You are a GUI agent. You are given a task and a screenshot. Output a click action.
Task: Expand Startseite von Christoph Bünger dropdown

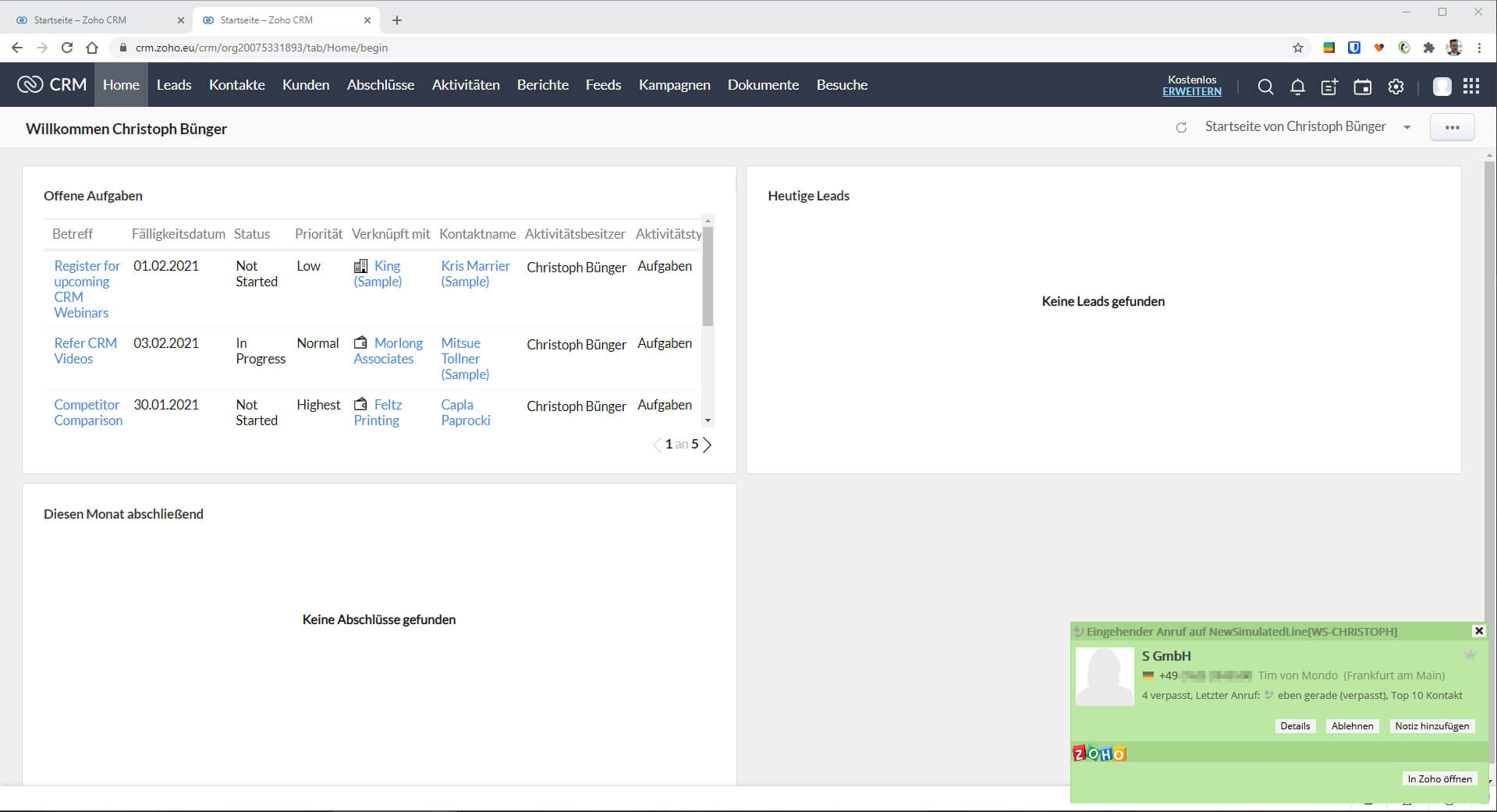point(1407,127)
